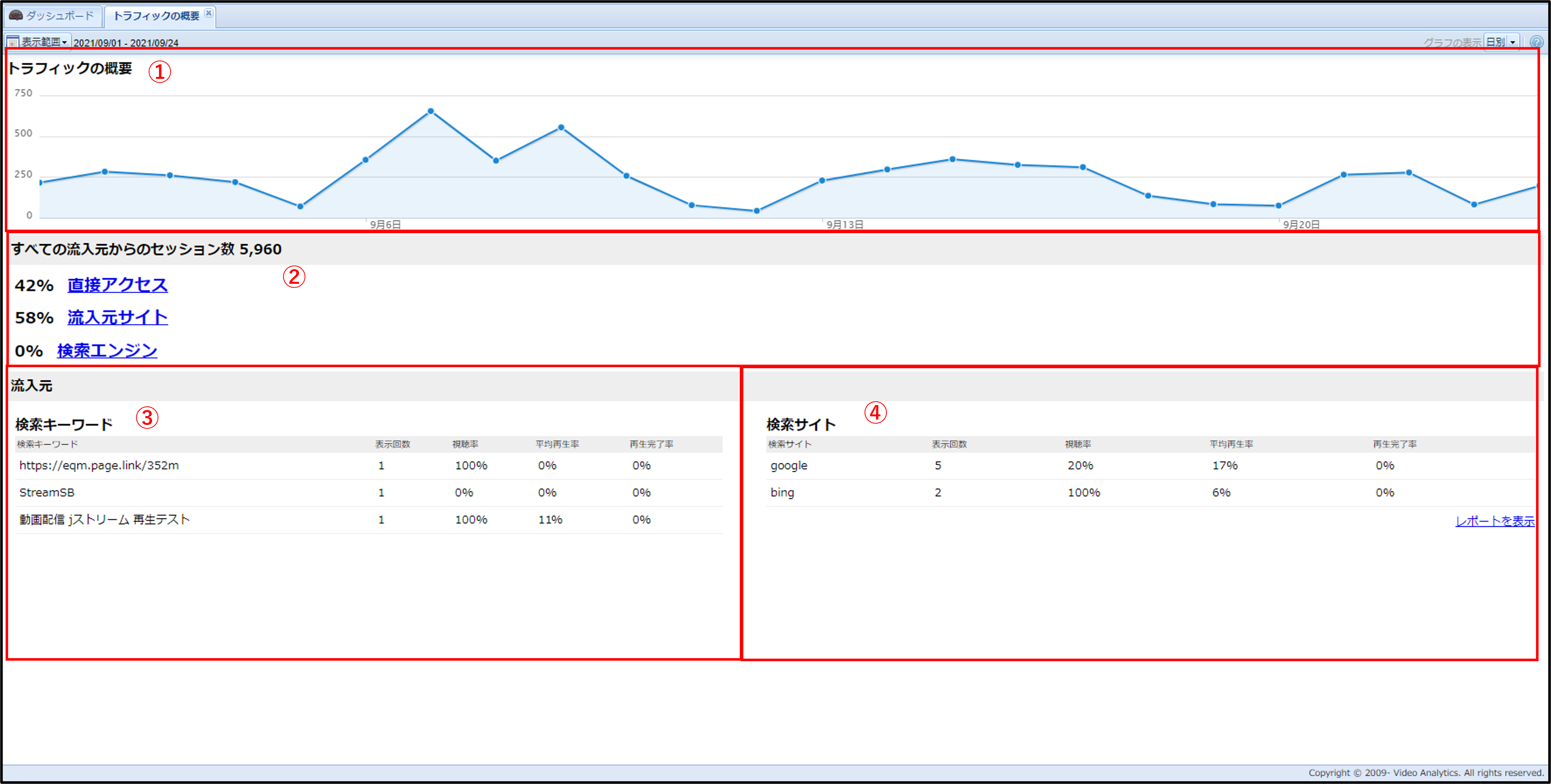Click google's 20% view rate value
The image size is (1551, 784).
coord(1081,465)
